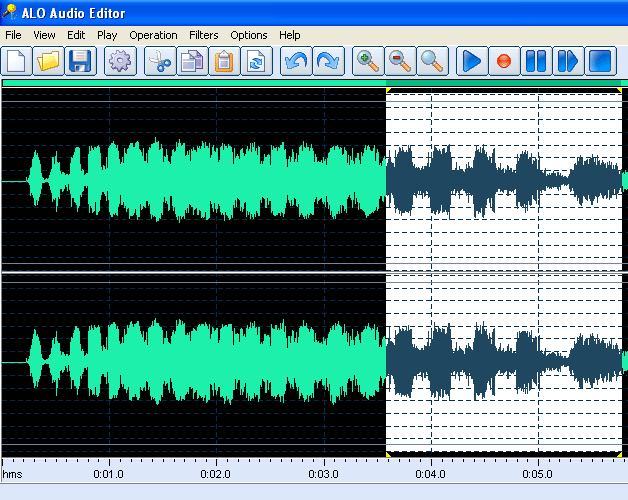
Task: Redo the last undone edit
Action: coord(328,61)
